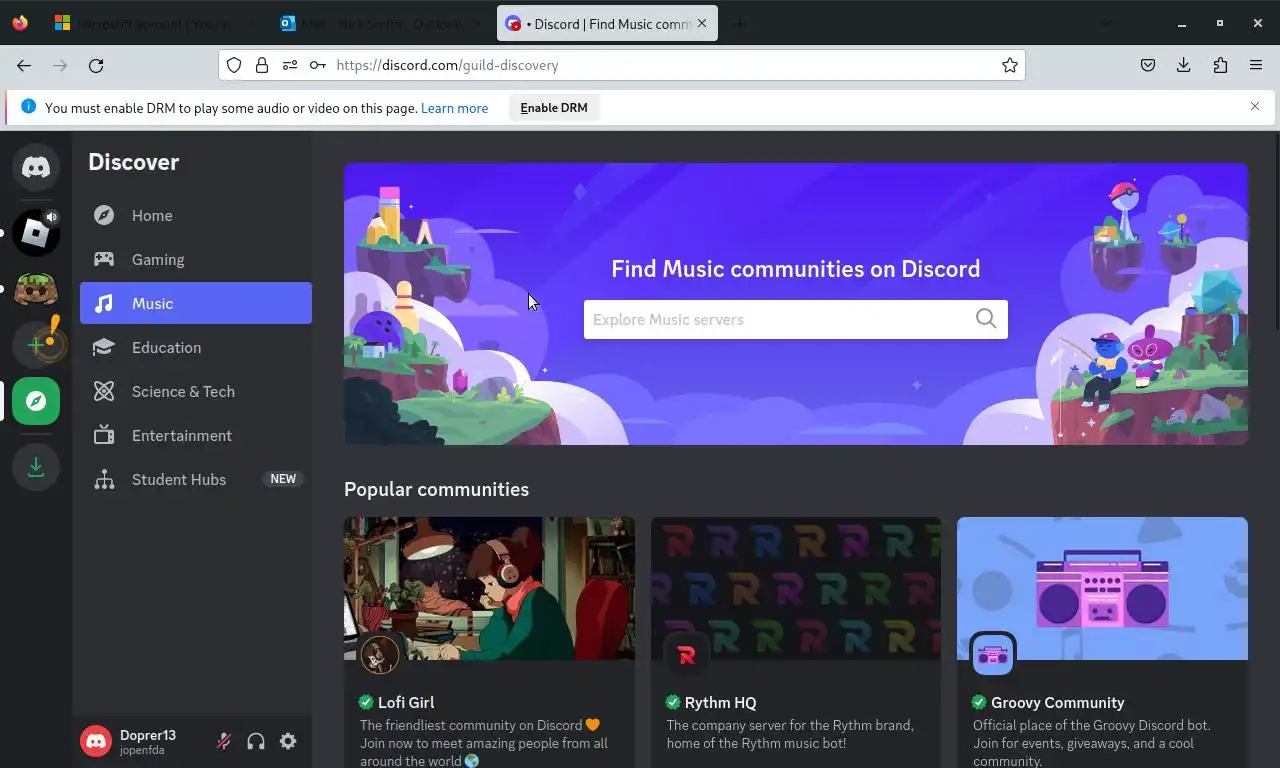The width and height of the screenshot is (1280, 768).
Task: Add a server with plus icon
Action: click(x=36, y=345)
